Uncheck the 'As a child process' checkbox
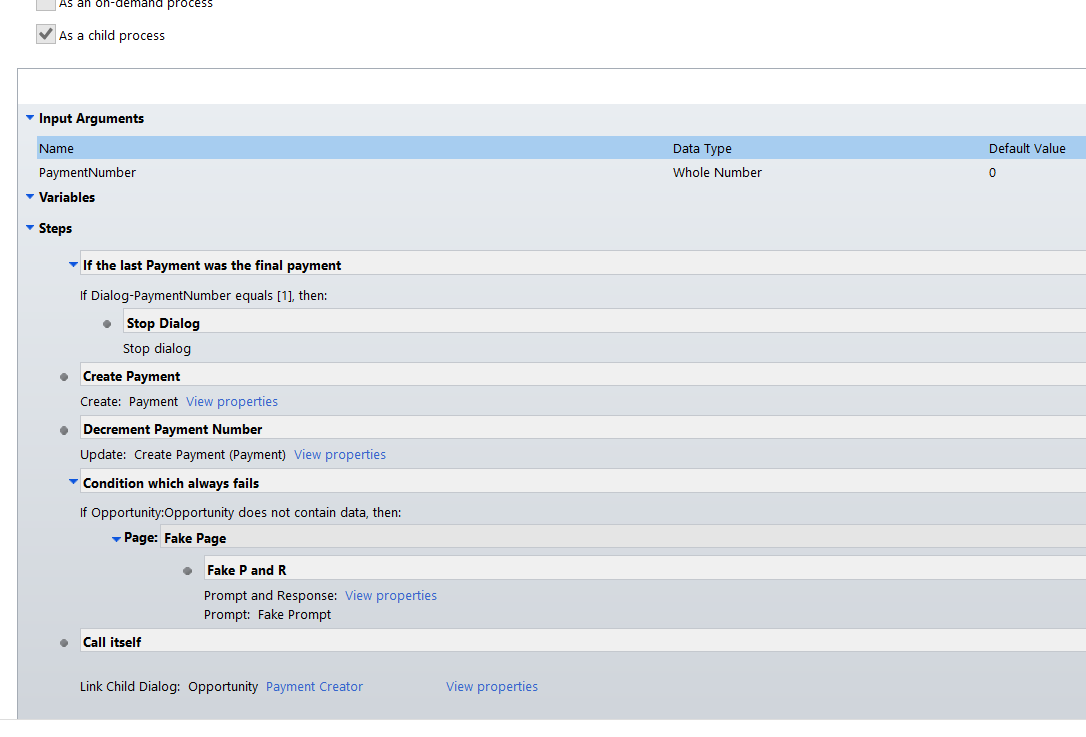The image size is (1086, 737). pyautogui.click(x=46, y=35)
